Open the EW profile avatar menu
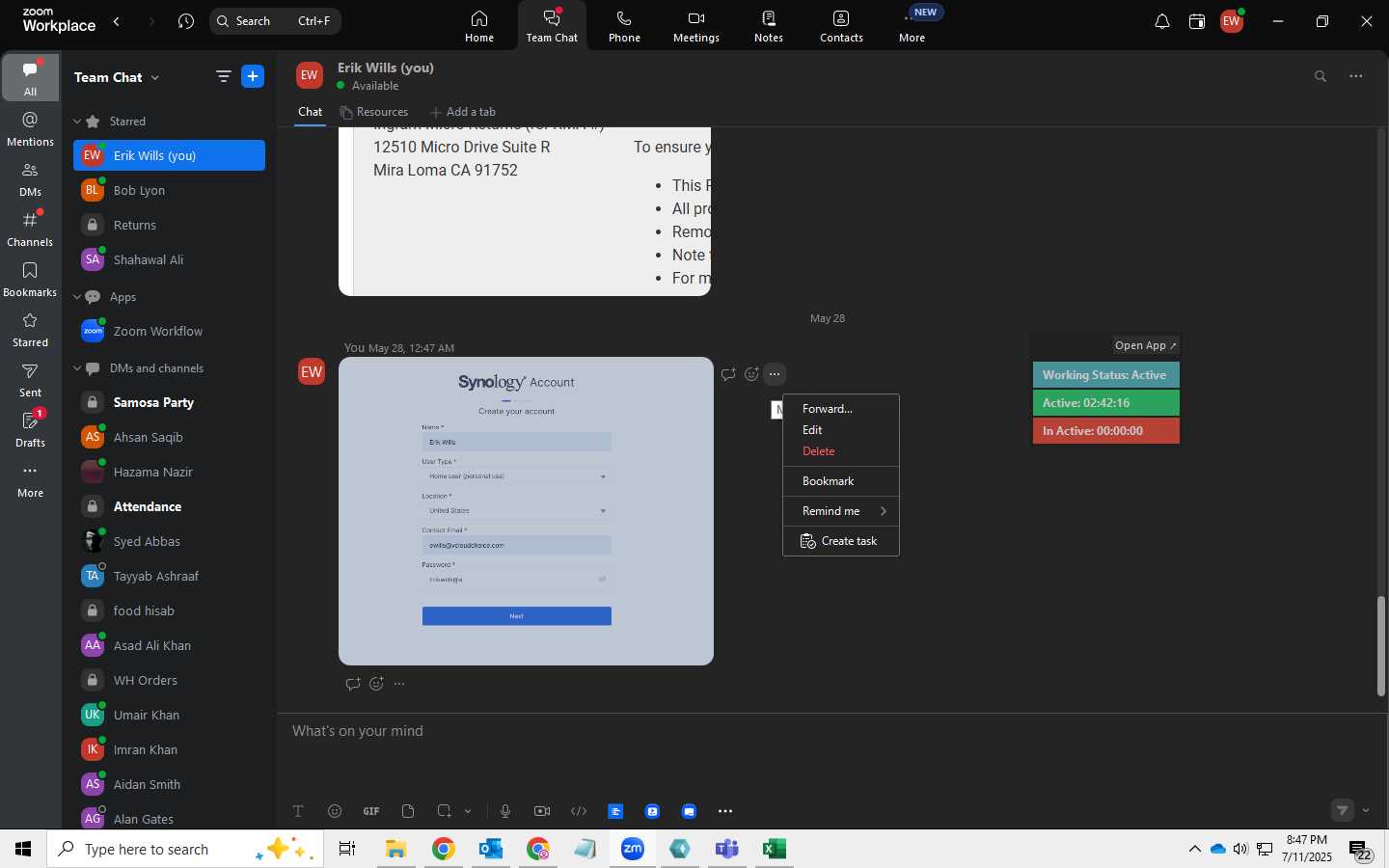 1232,21
